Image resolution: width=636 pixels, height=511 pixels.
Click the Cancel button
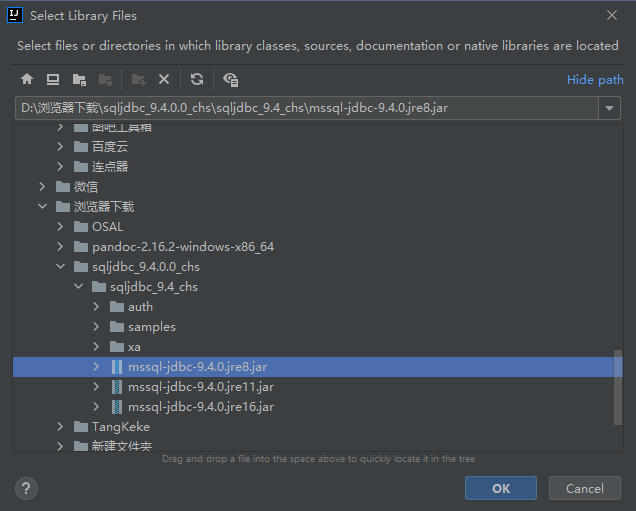[x=585, y=488]
